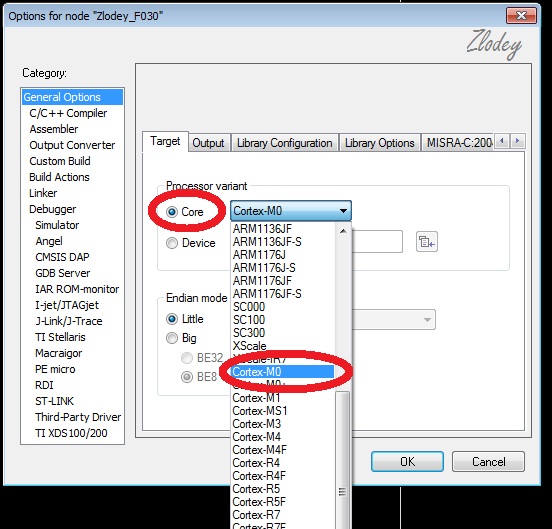Open the Library Configuration tab
Image resolution: width=552 pixels, height=529 pixels.
(284, 143)
